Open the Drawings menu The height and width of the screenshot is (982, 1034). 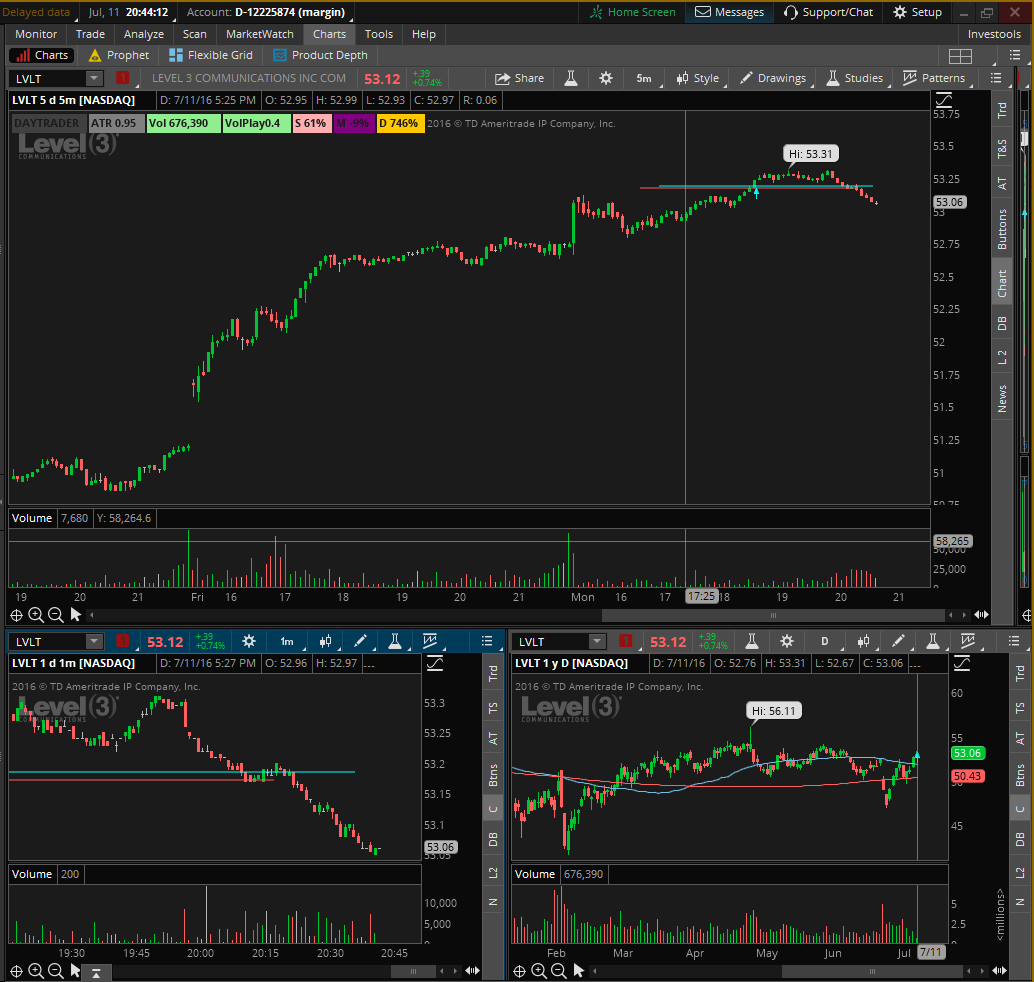pos(773,78)
